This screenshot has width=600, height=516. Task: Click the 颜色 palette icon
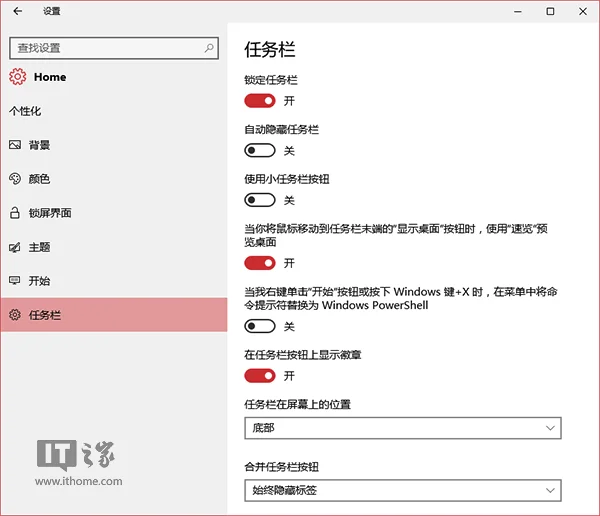pyautogui.click(x=15, y=179)
